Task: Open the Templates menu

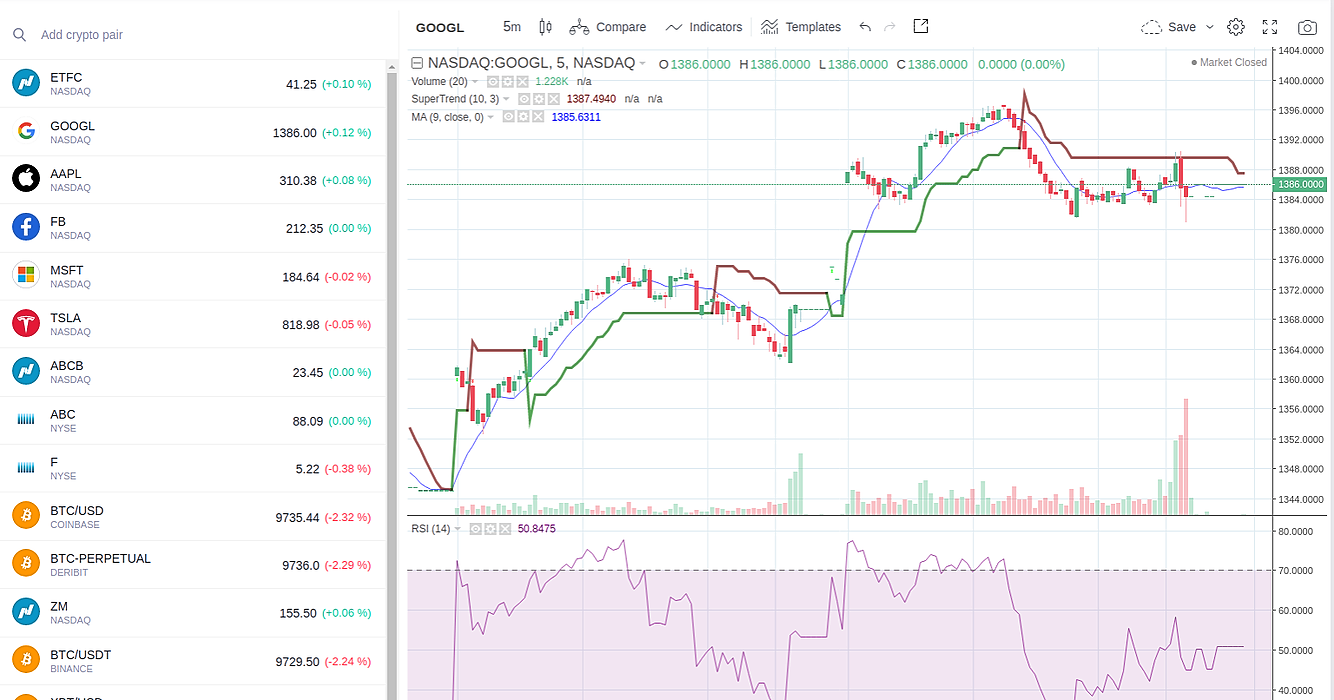Action: [x=800, y=27]
